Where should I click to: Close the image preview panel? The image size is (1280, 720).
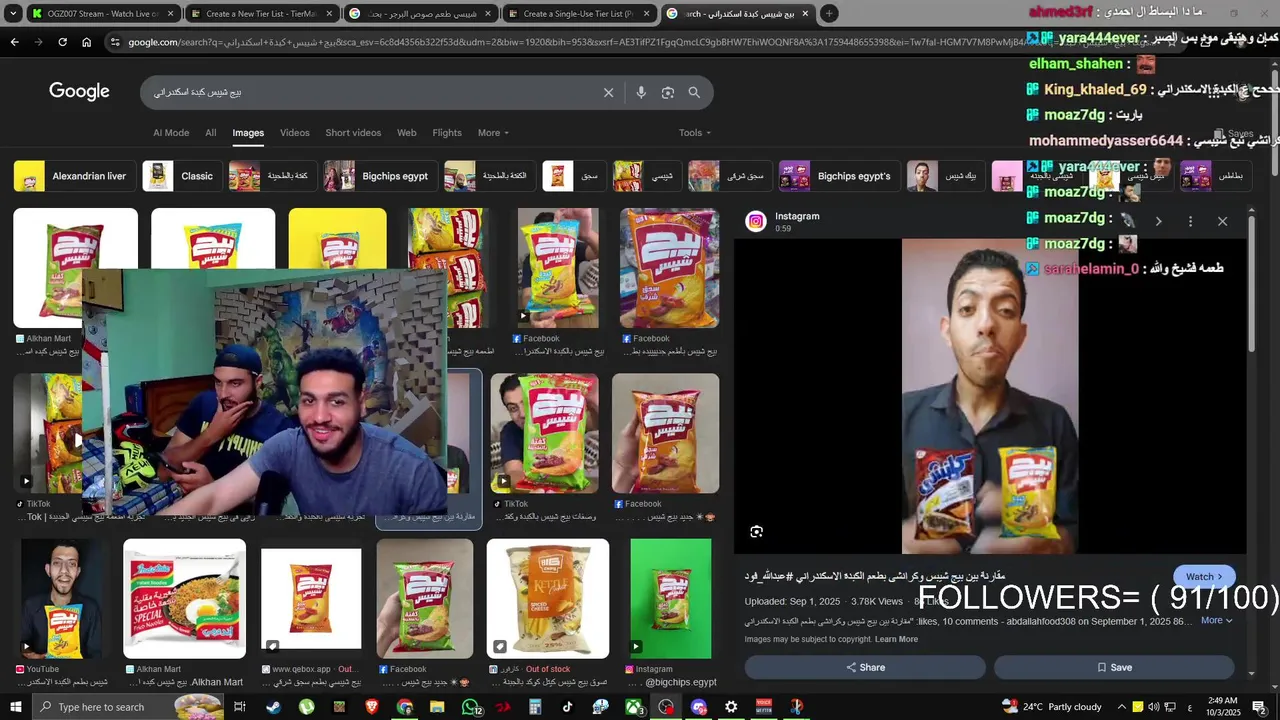click(1222, 221)
